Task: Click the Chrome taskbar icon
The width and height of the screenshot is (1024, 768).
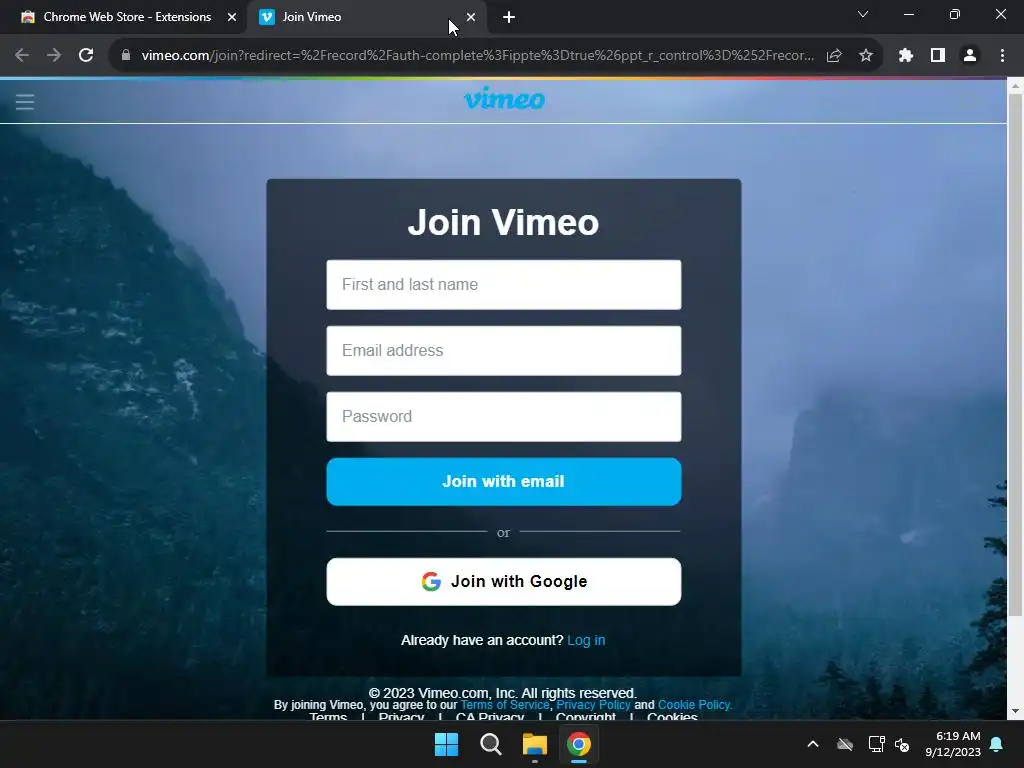Action: coord(579,744)
